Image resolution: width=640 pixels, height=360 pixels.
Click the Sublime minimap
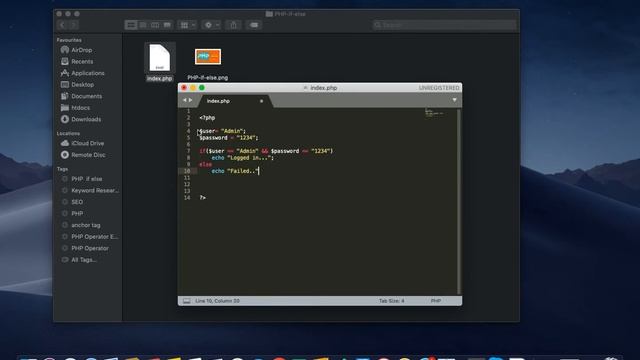pos(434,113)
